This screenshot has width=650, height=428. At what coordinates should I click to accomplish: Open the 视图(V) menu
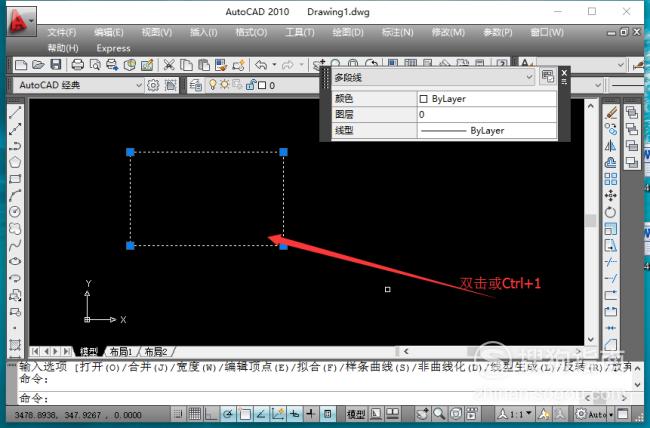coord(157,32)
